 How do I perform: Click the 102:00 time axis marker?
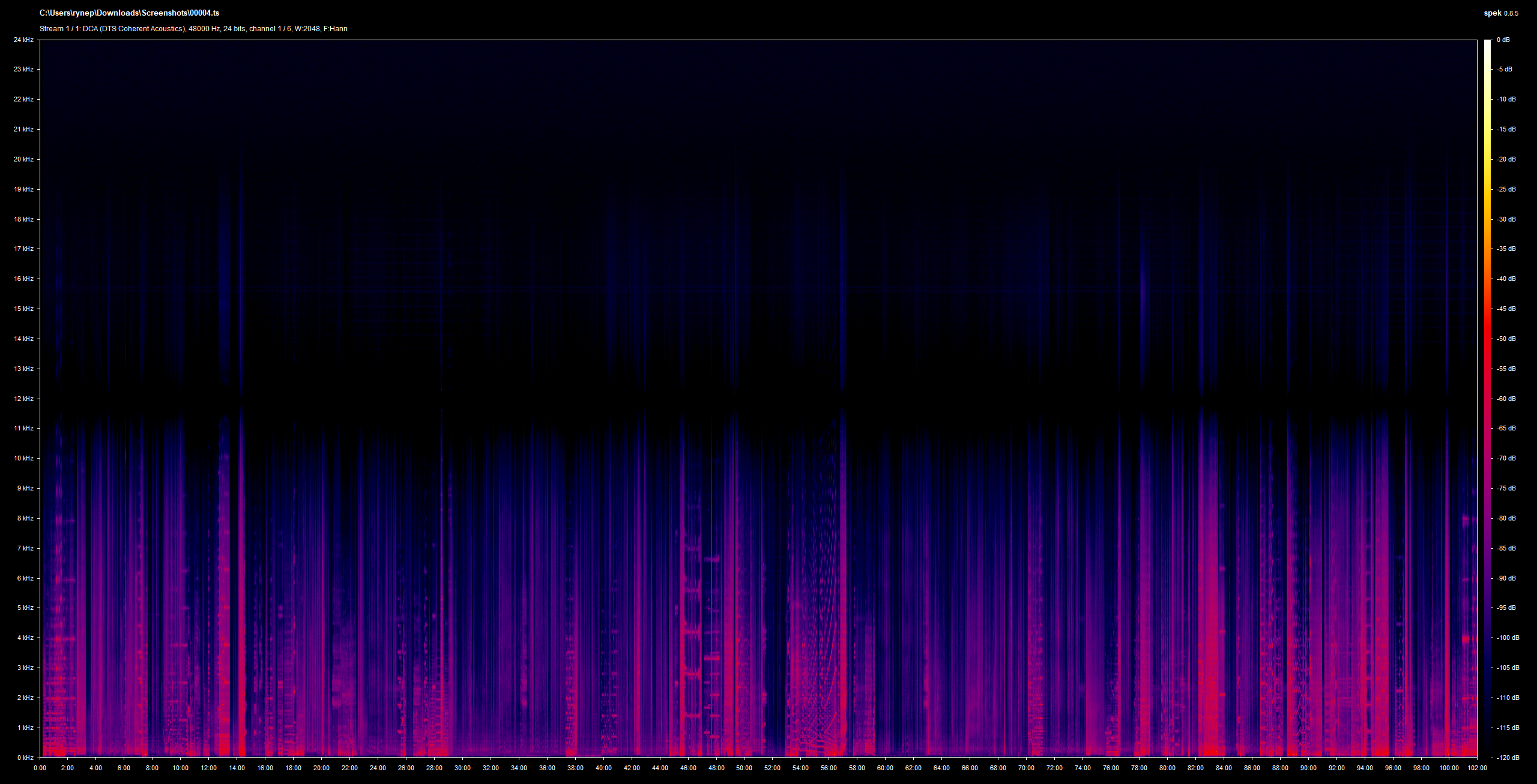(x=1477, y=768)
